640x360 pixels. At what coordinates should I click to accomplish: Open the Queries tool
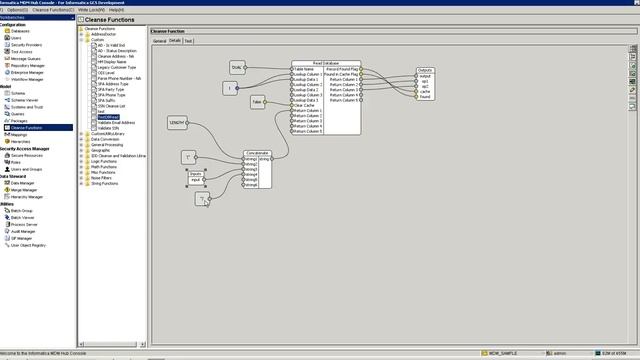coord(17,114)
